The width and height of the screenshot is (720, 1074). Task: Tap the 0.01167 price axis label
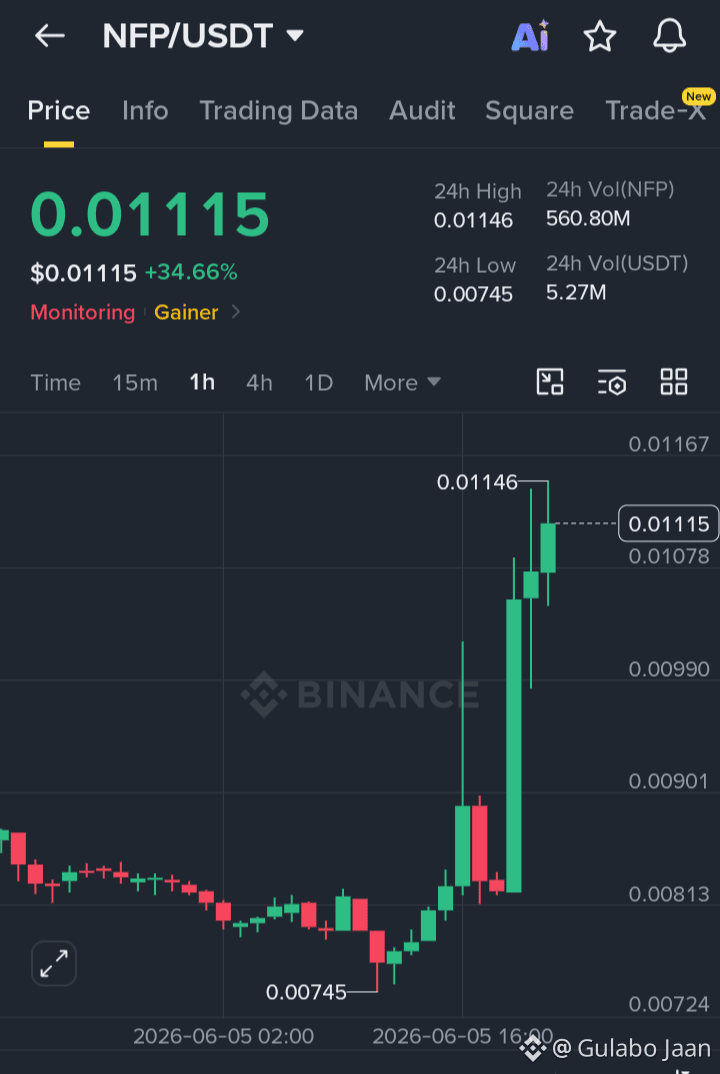click(x=669, y=445)
